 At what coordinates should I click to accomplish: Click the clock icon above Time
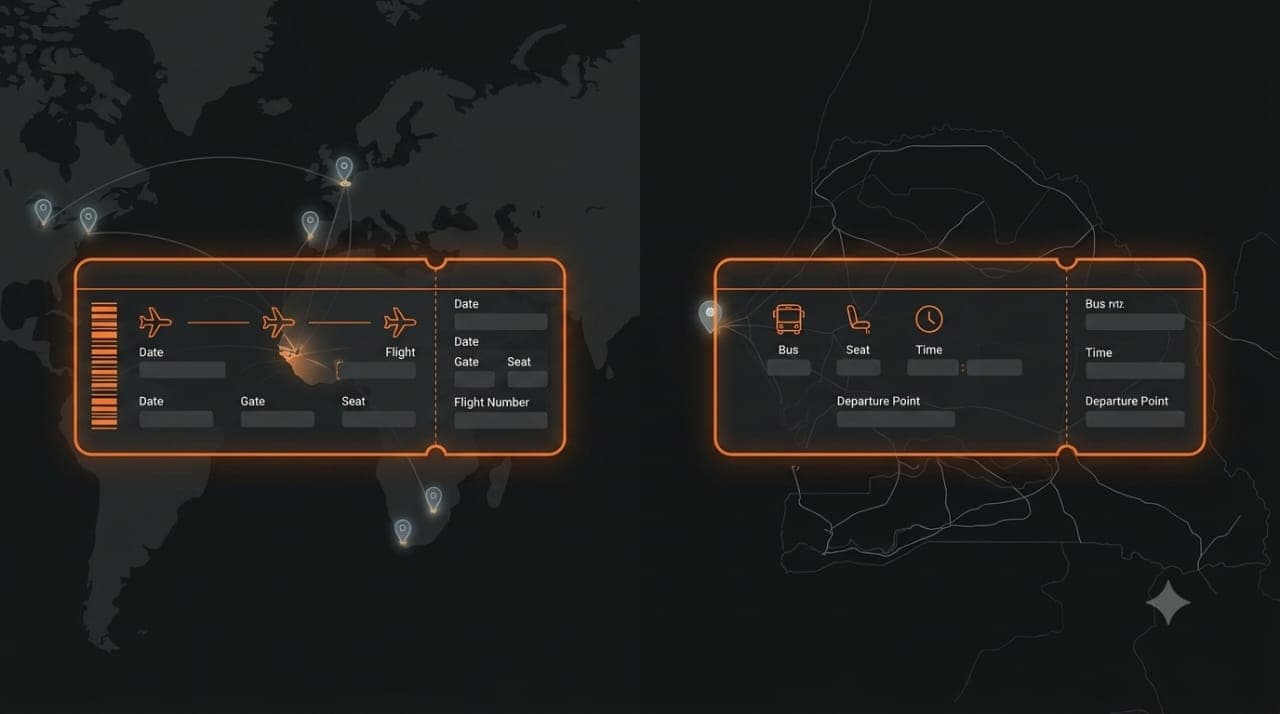tap(929, 319)
